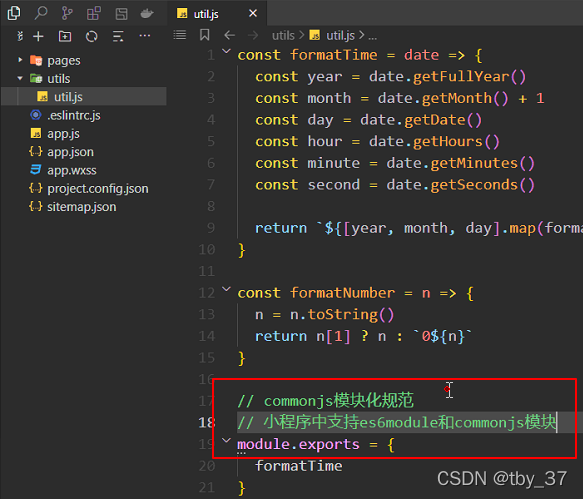Open the Docker whale icon
Viewport: 583px width, 499px height.
point(147,14)
